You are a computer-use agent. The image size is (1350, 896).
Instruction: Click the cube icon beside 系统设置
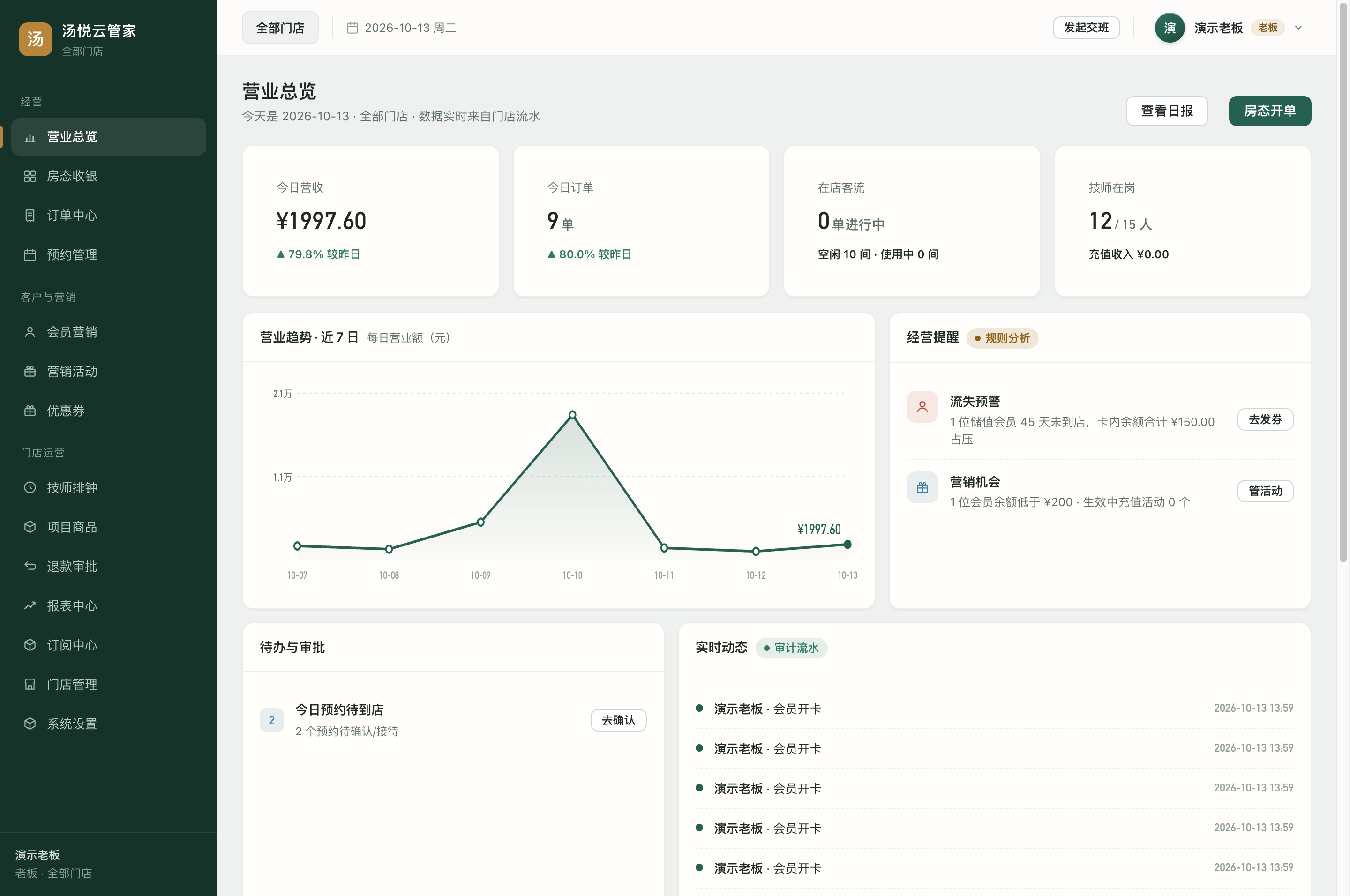click(30, 724)
